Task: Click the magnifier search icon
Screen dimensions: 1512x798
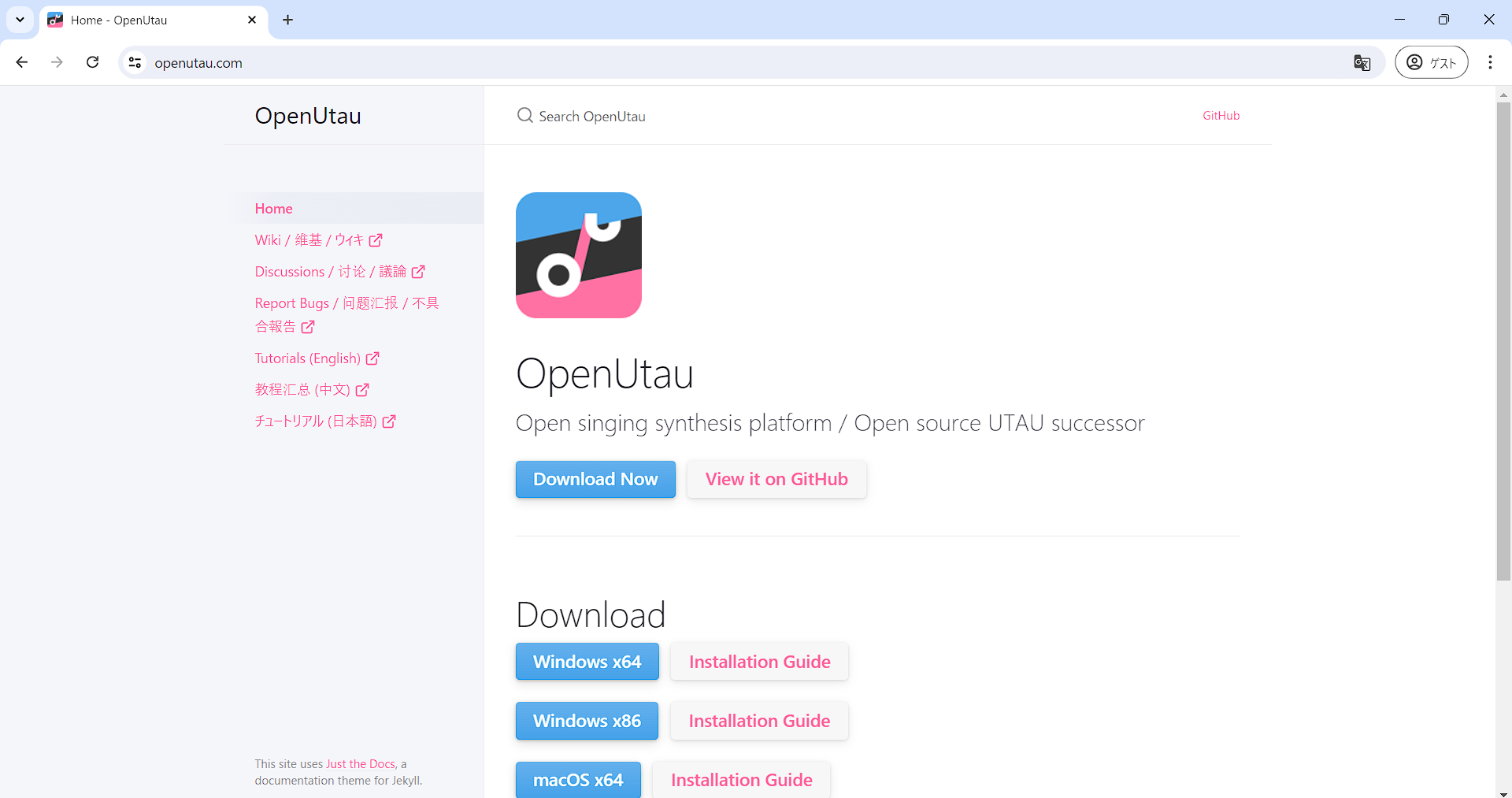Action: pyautogui.click(x=524, y=116)
